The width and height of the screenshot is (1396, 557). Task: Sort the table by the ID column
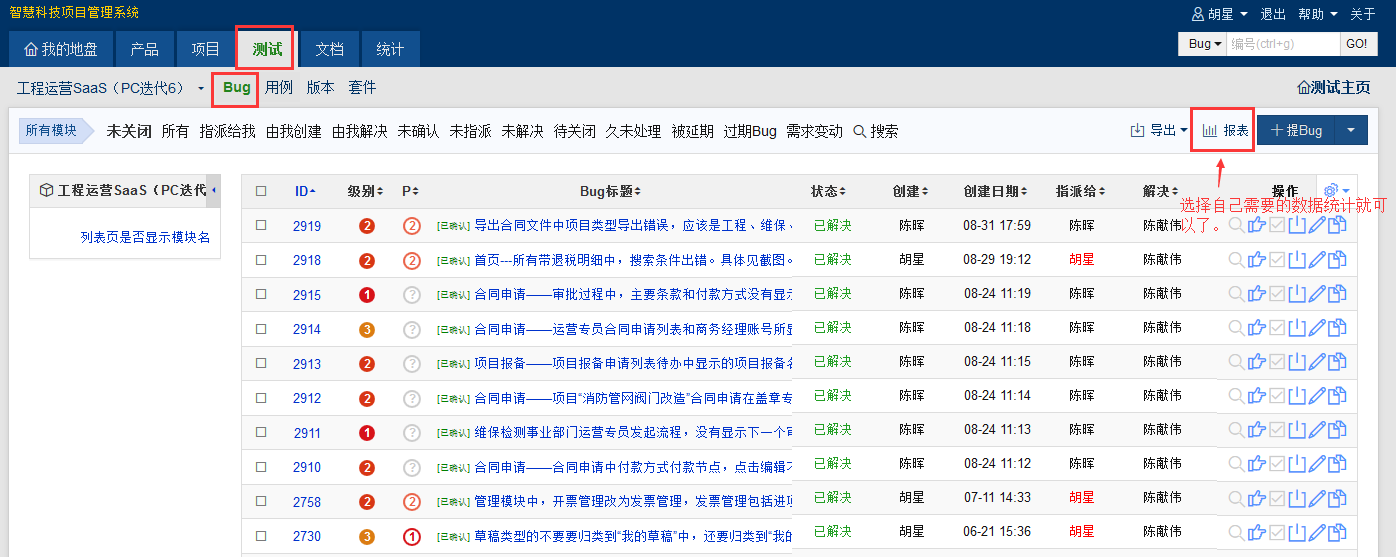coord(305,191)
